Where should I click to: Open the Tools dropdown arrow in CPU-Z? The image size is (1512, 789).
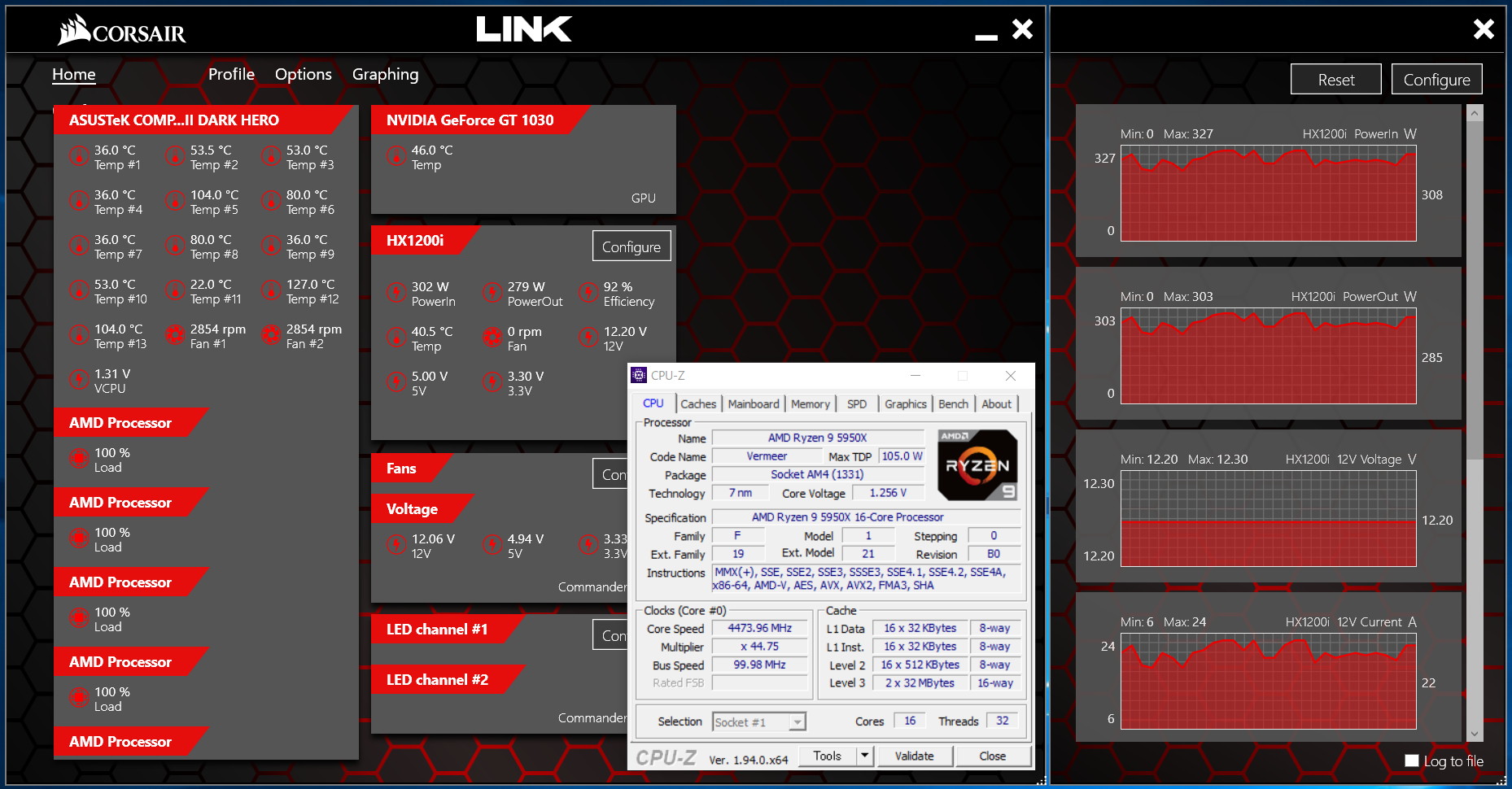tap(865, 756)
